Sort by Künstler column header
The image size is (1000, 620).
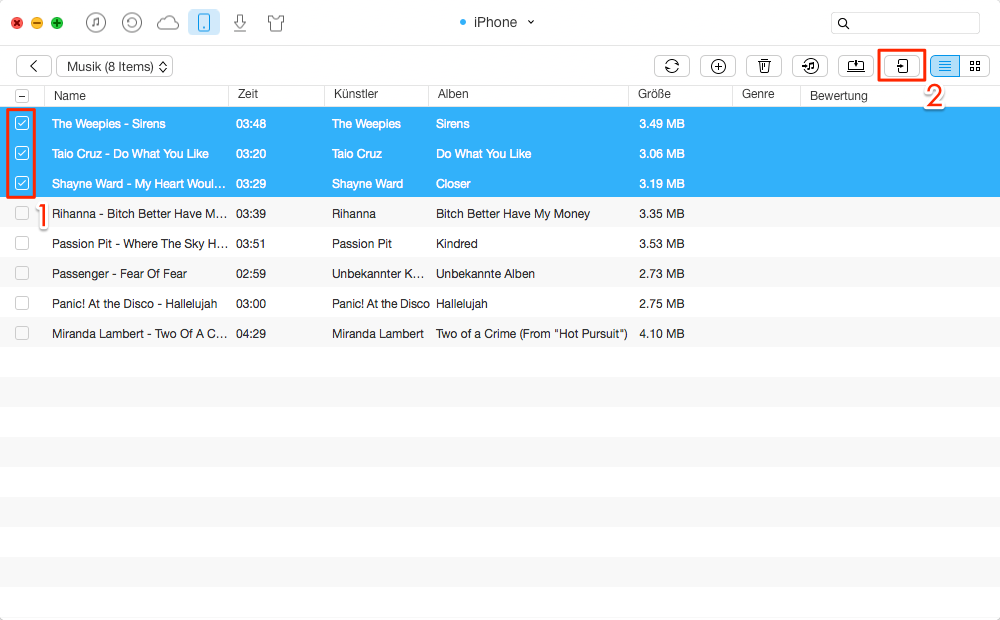[x=356, y=94]
